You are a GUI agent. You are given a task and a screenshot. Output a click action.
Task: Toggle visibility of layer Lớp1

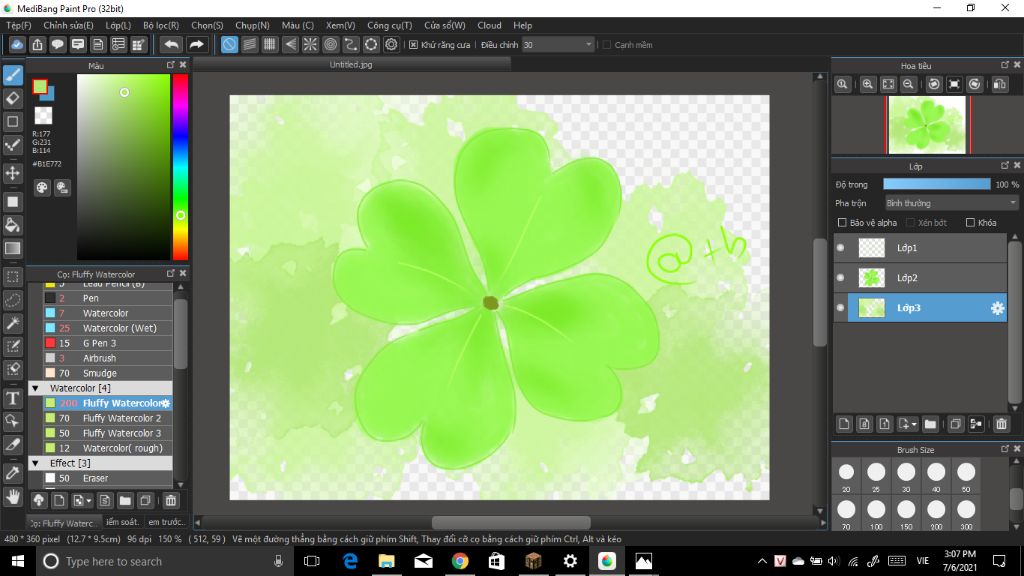(840, 248)
